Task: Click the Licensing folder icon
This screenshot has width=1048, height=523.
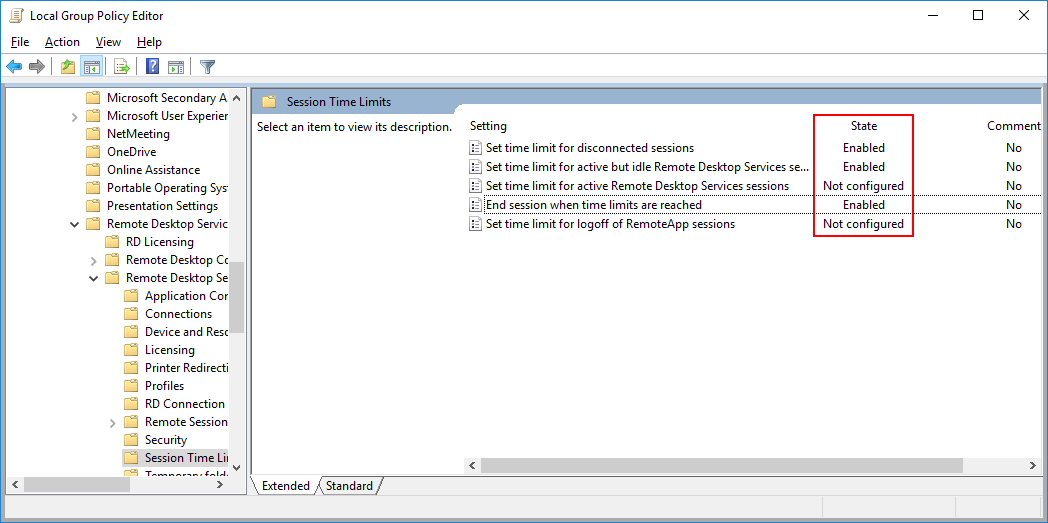Action: 132,349
